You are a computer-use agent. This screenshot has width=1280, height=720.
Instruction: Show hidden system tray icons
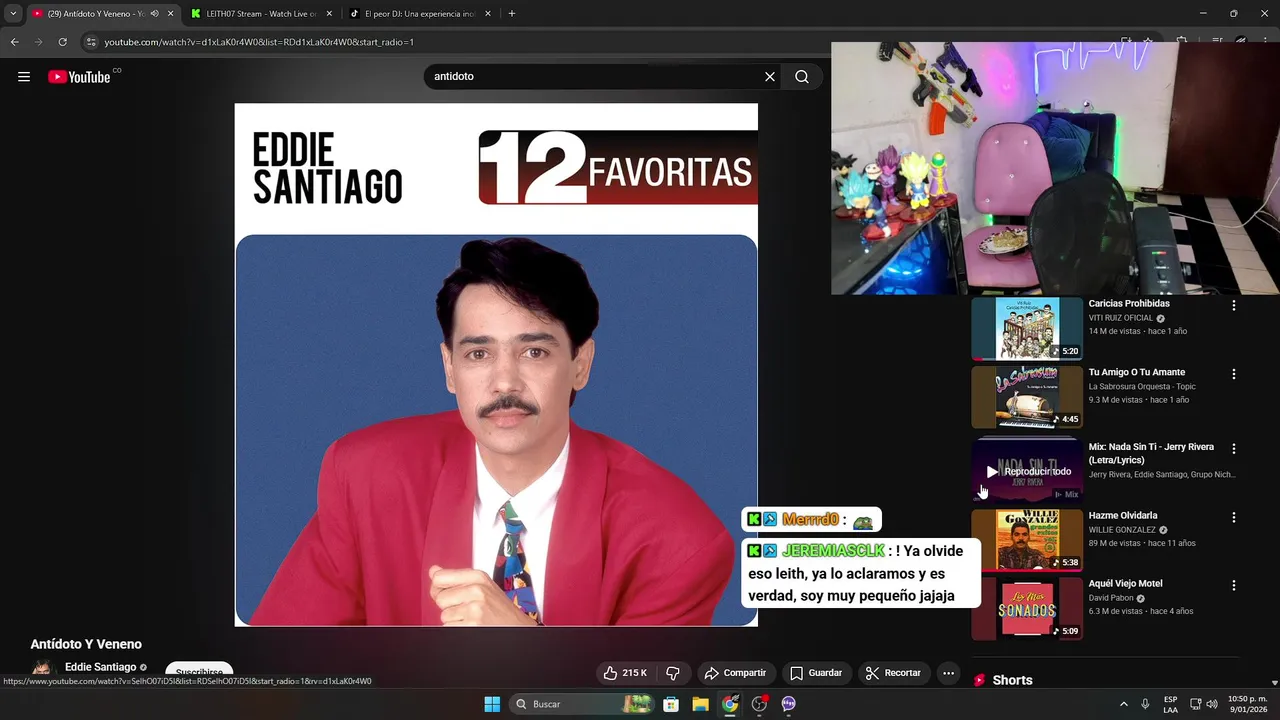click(1123, 704)
